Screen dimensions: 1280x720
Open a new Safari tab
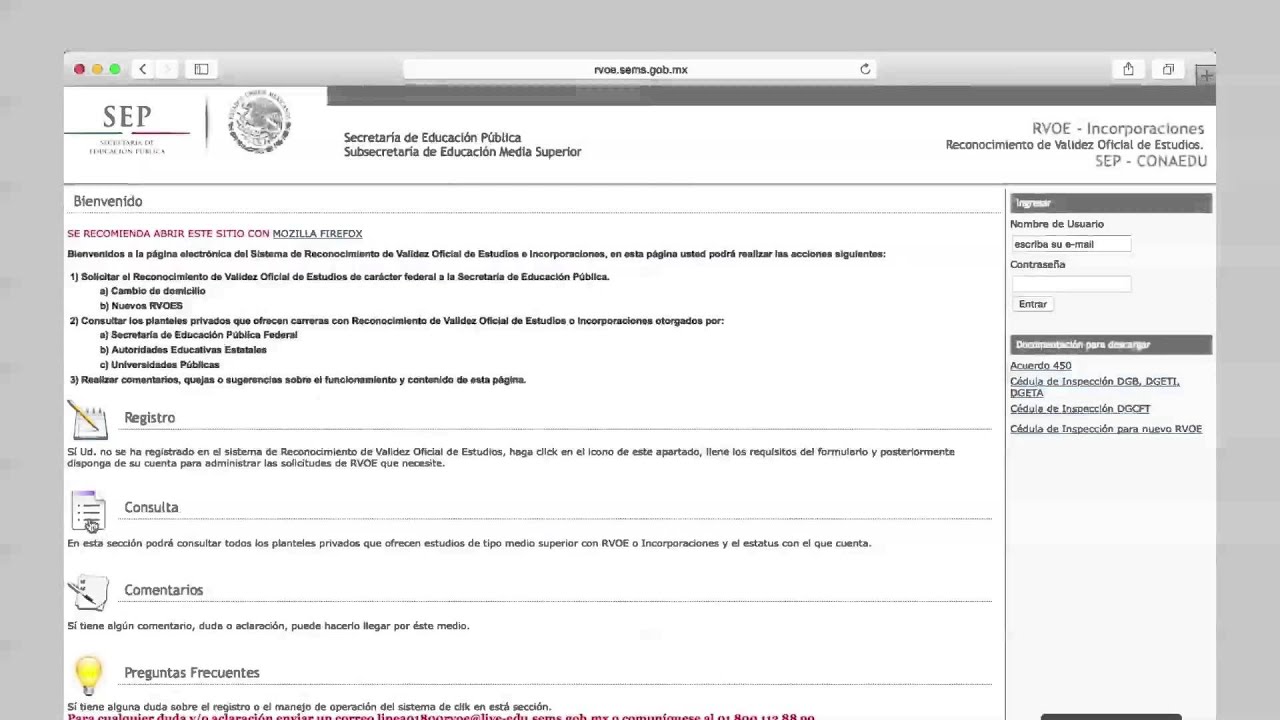pos(1206,75)
